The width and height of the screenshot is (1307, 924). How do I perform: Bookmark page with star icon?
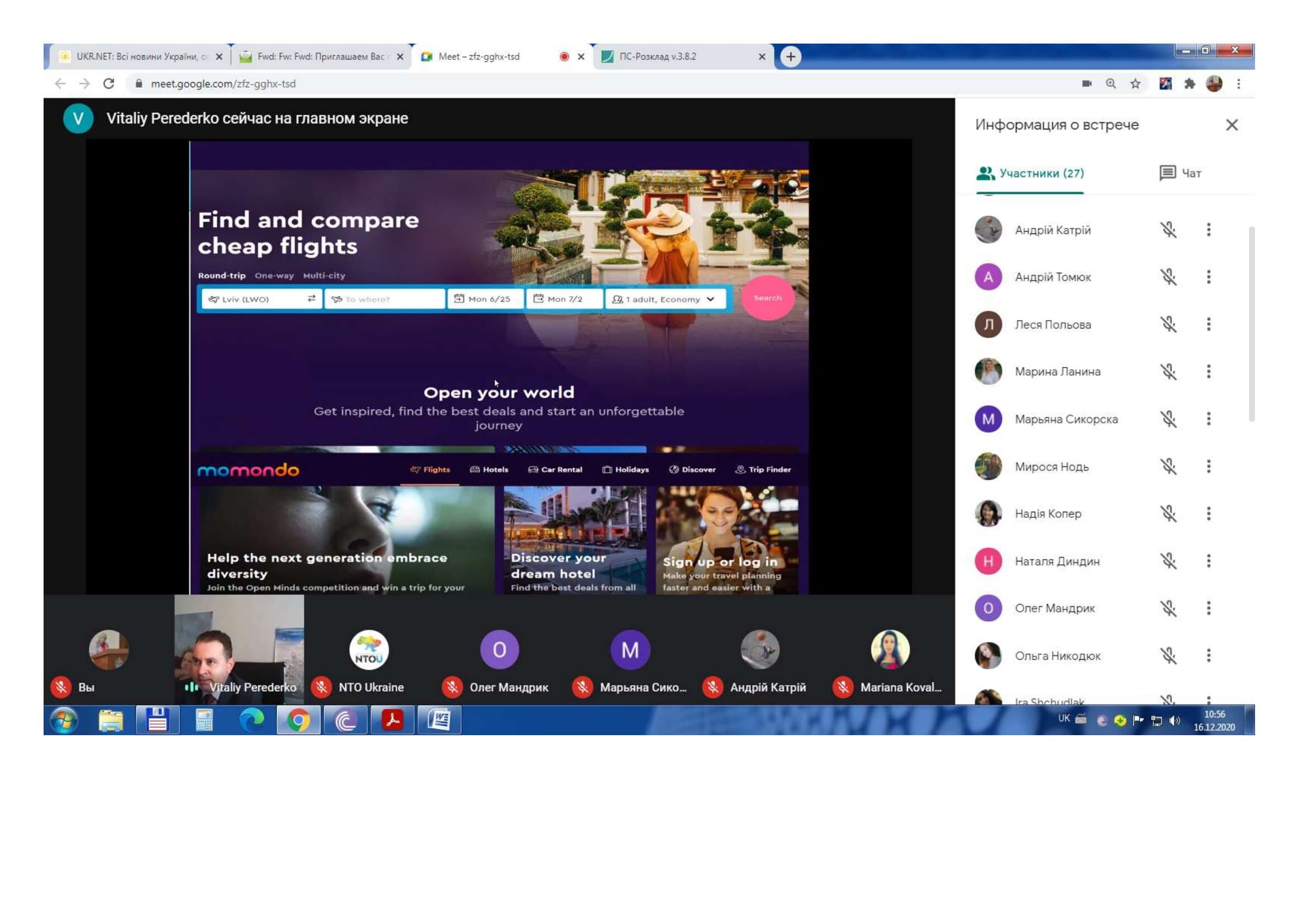pyautogui.click(x=1135, y=84)
